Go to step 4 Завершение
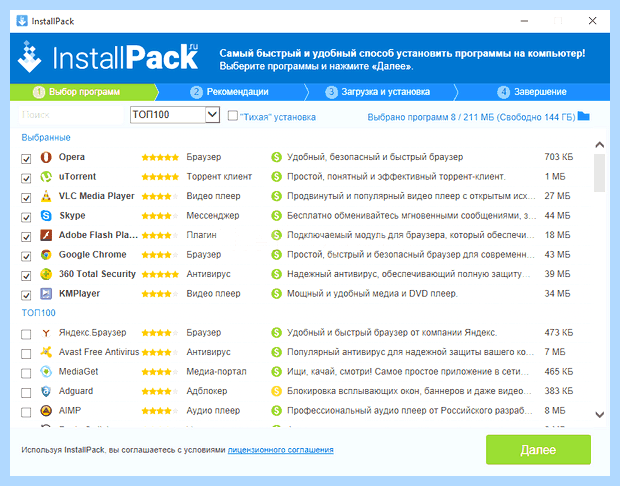Image resolution: width=620 pixels, height=486 pixels. 532,92
